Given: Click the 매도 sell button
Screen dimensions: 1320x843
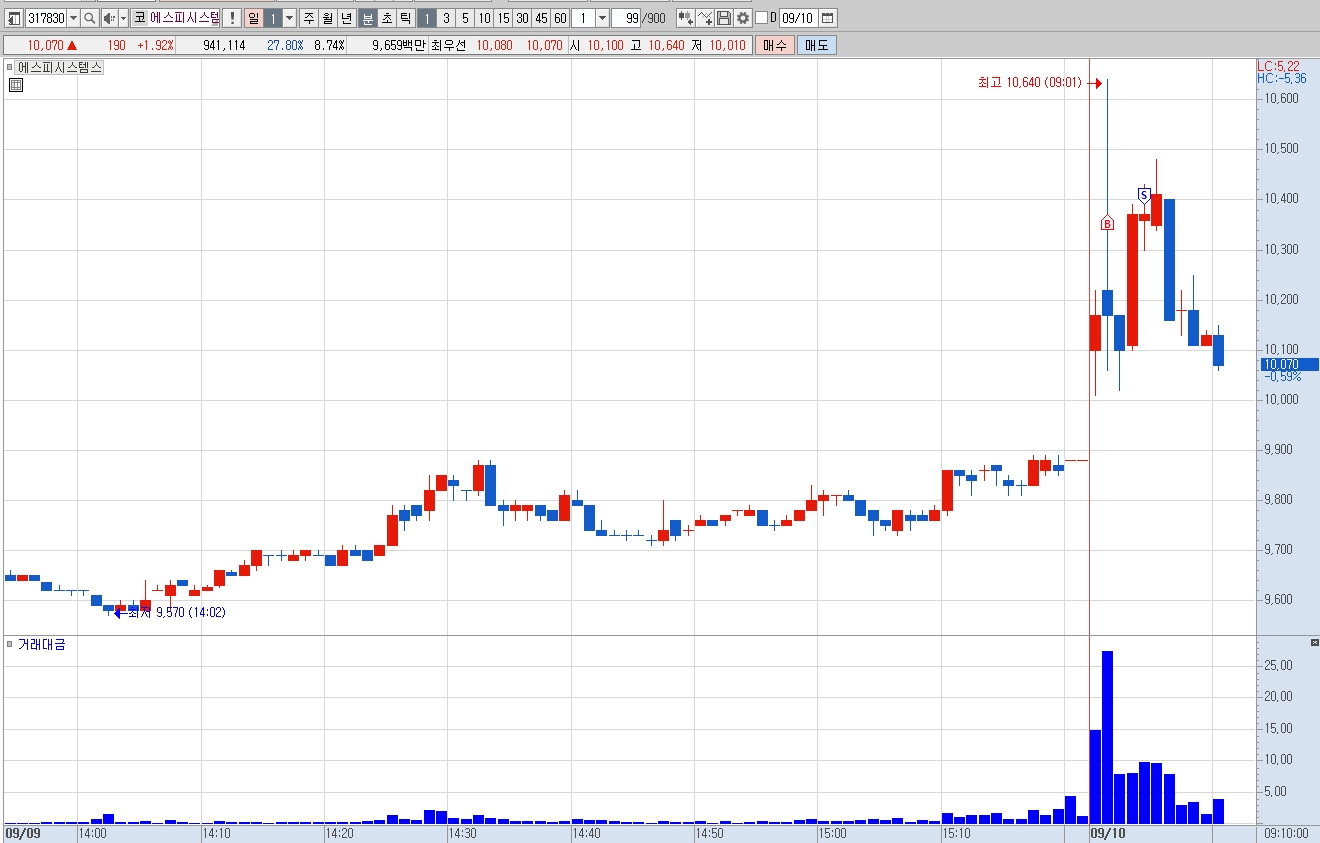Looking at the screenshot, I should [x=817, y=45].
